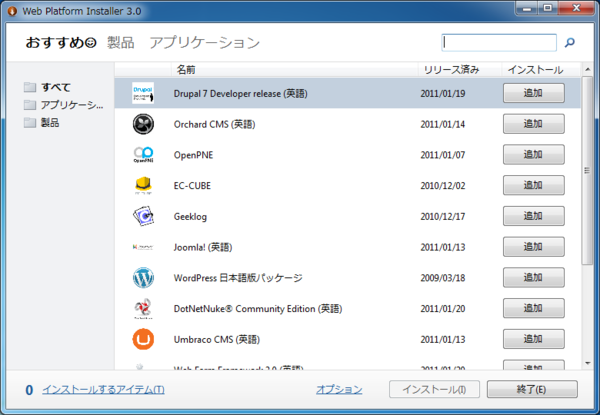The height and width of the screenshot is (415, 600).
Task: Click scrollbar down arrow
Action: pyautogui.click(x=587, y=363)
